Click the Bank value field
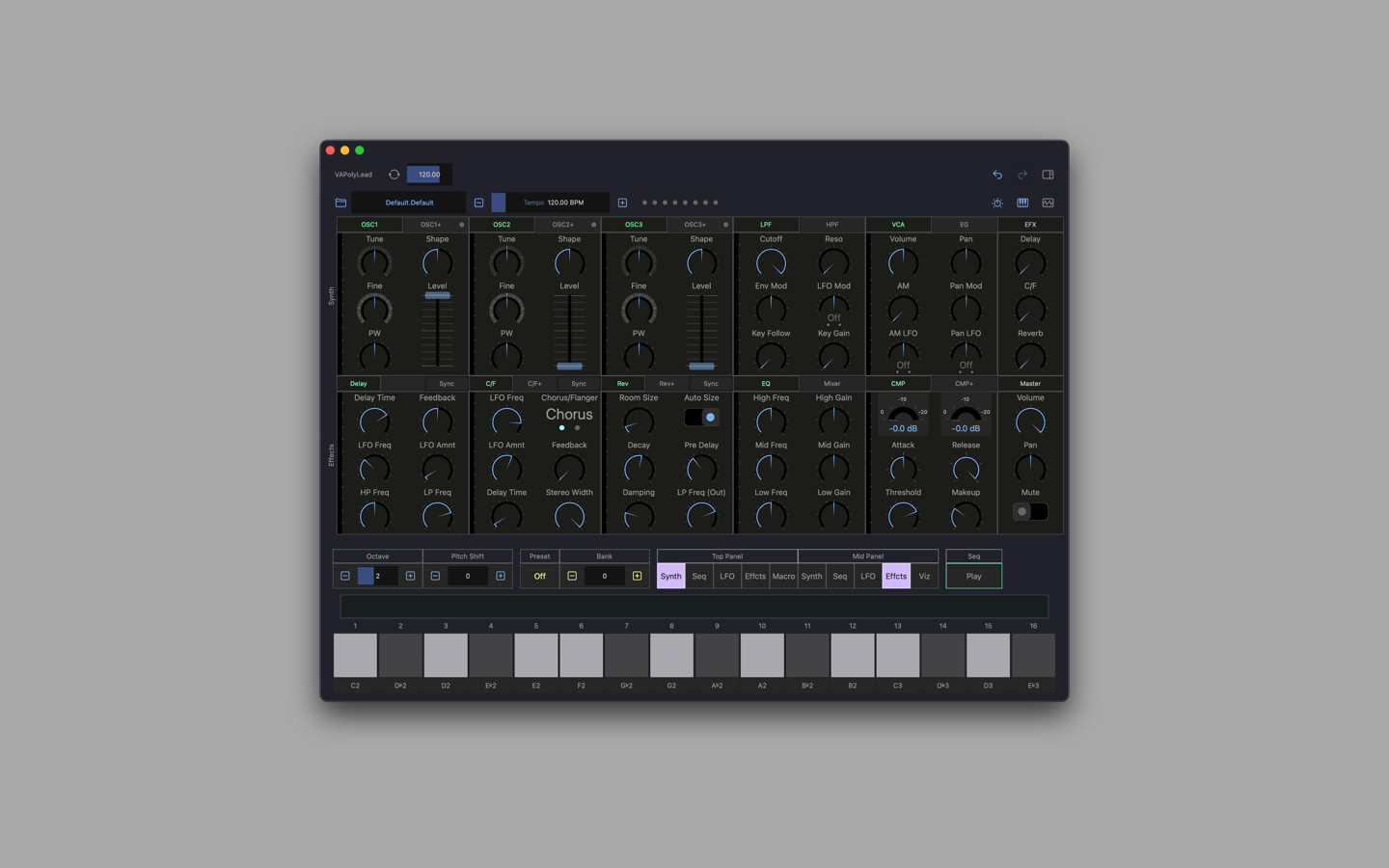1389x868 pixels. [x=605, y=576]
